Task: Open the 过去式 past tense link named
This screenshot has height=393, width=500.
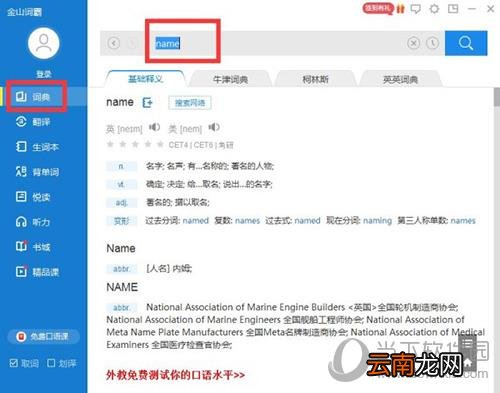Action: (307, 221)
